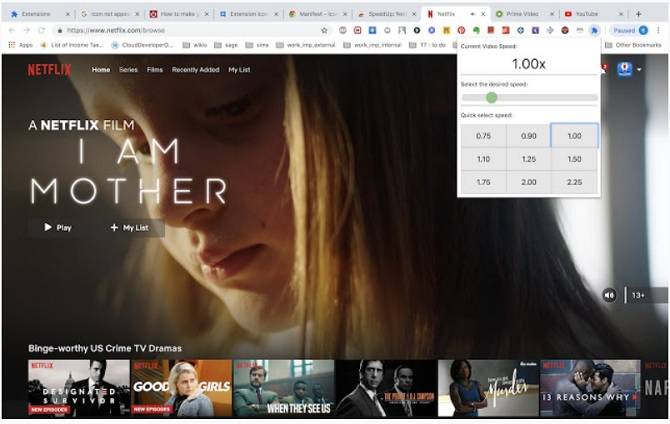Bookmark the page with the star icon

point(324,30)
